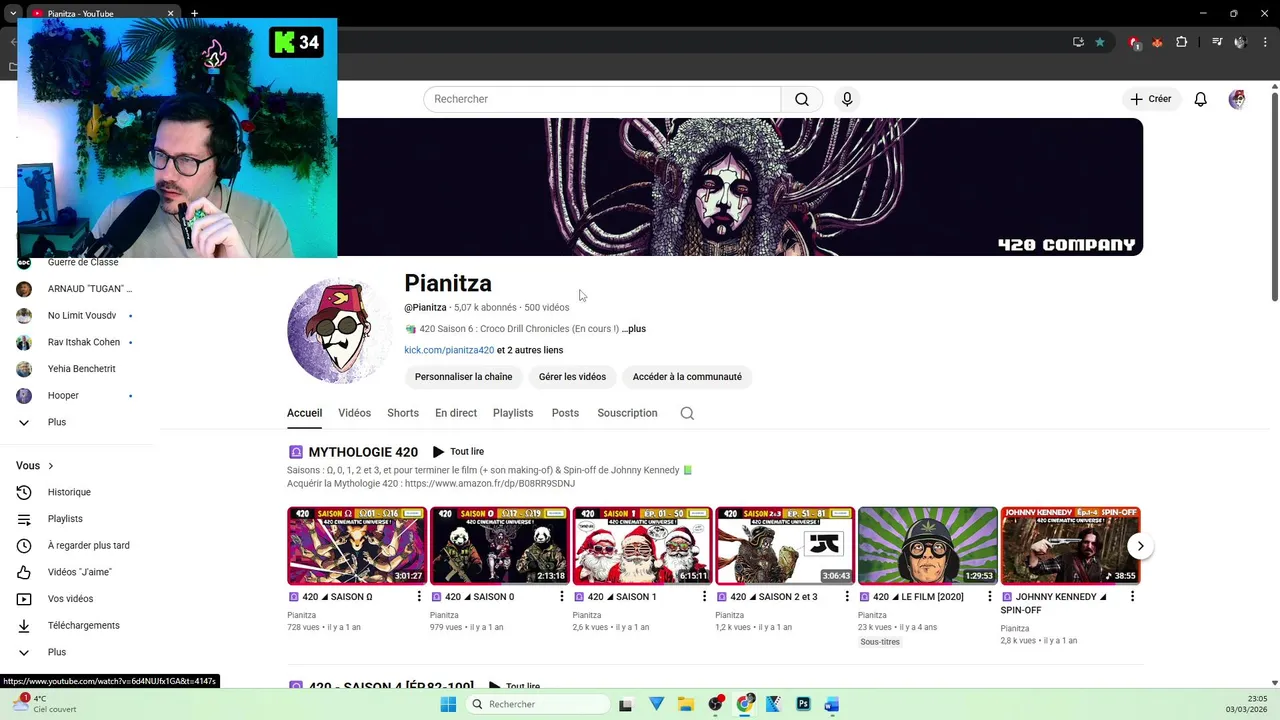The height and width of the screenshot is (720, 1280).
Task: Click the Windows taskbar Rechercher box
Action: click(537, 704)
